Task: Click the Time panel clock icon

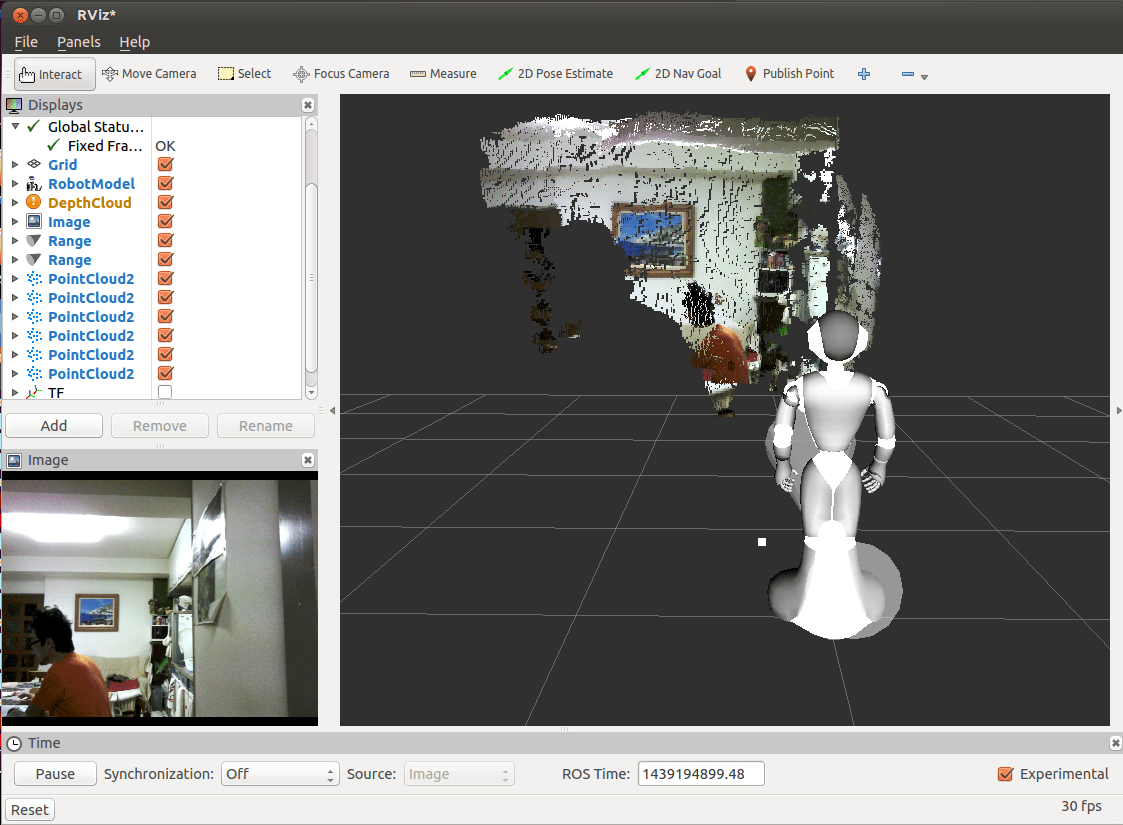Action: pos(14,744)
